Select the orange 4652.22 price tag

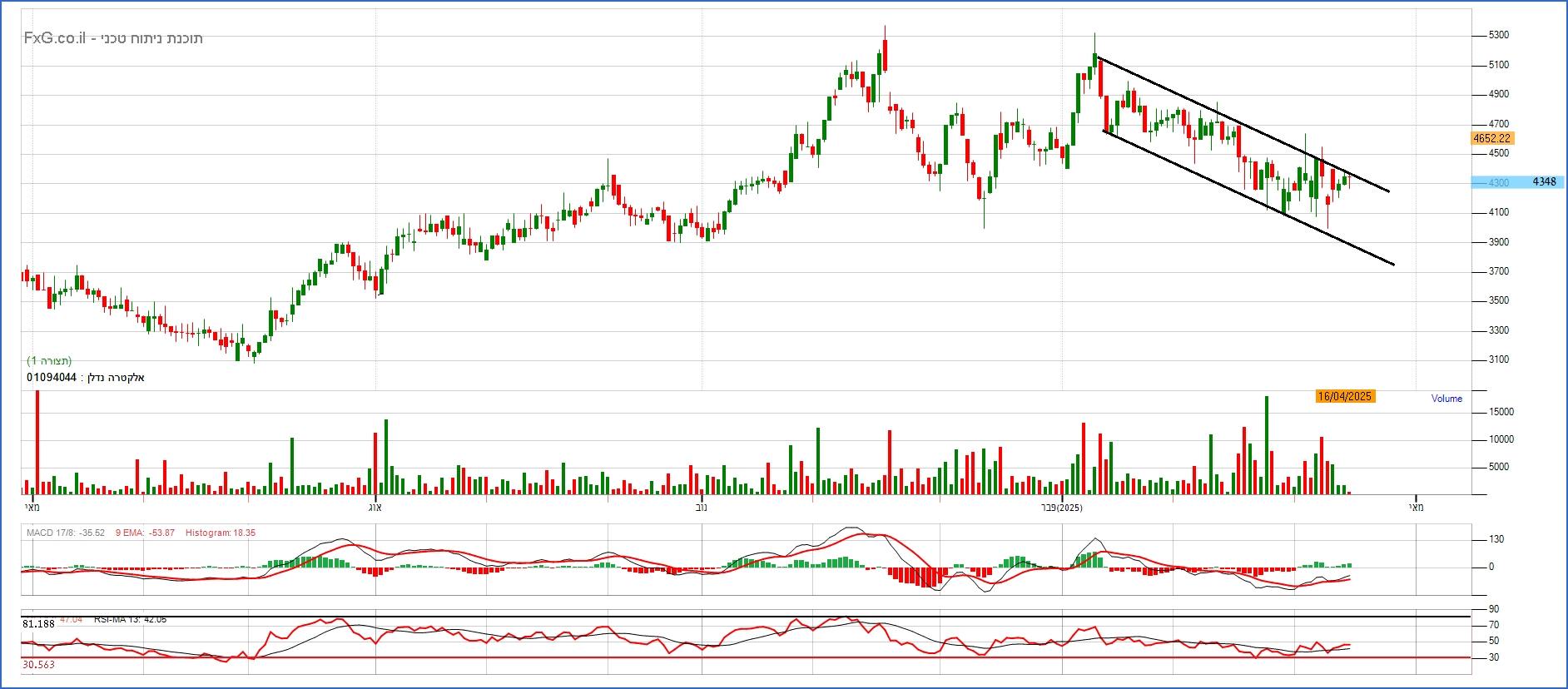(x=1491, y=138)
